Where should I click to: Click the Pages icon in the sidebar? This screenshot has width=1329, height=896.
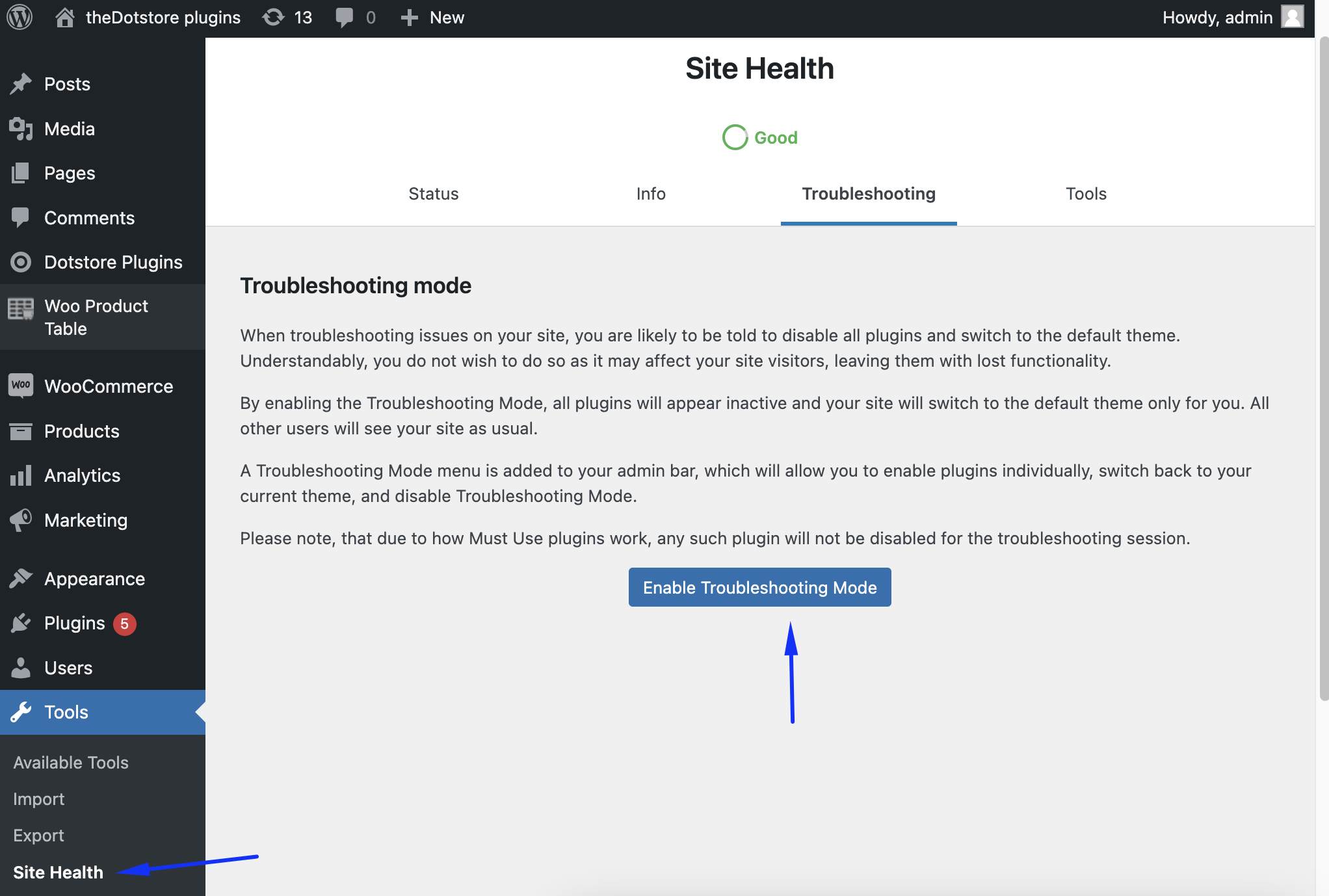pos(21,173)
